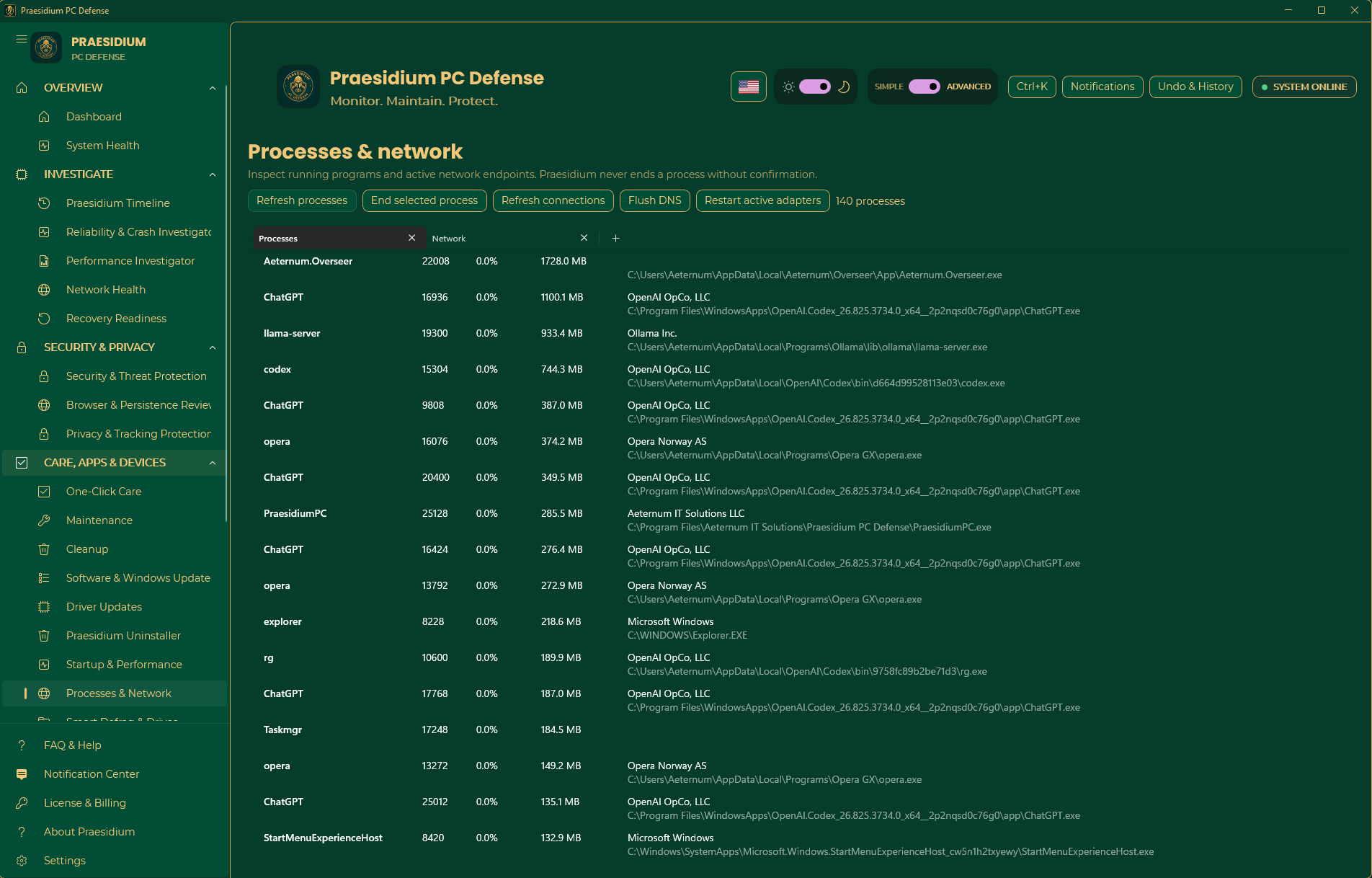Click the Reliability & Crash Investigator icon
This screenshot has height=878, width=1372.
pos(44,231)
